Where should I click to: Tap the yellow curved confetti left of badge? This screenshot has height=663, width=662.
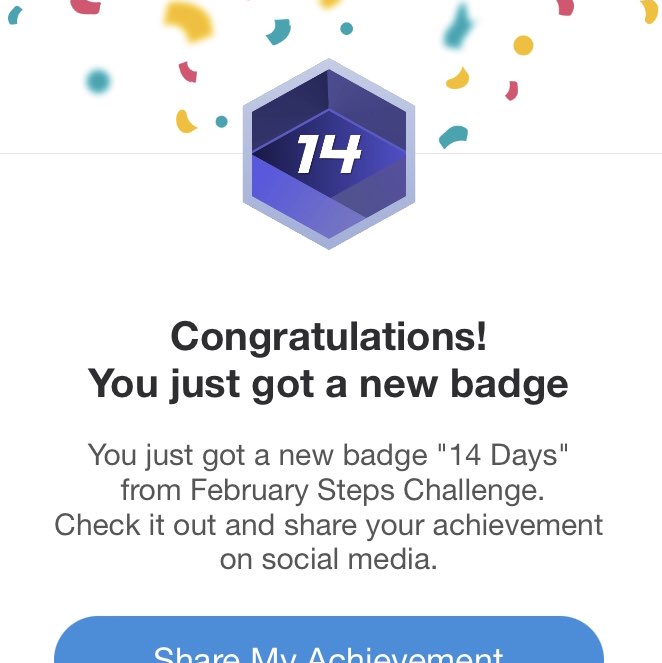(x=185, y=122)
